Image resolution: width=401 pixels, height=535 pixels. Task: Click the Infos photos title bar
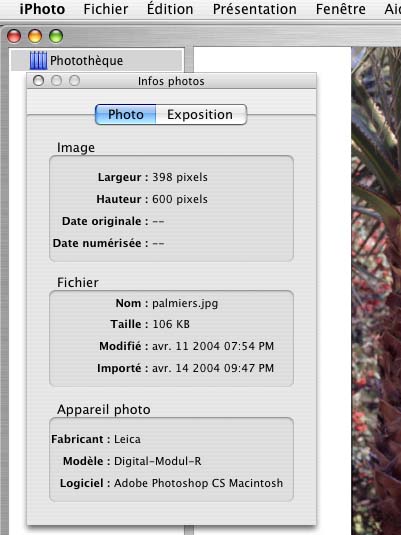pyautogui.click(x=171, y=81)
